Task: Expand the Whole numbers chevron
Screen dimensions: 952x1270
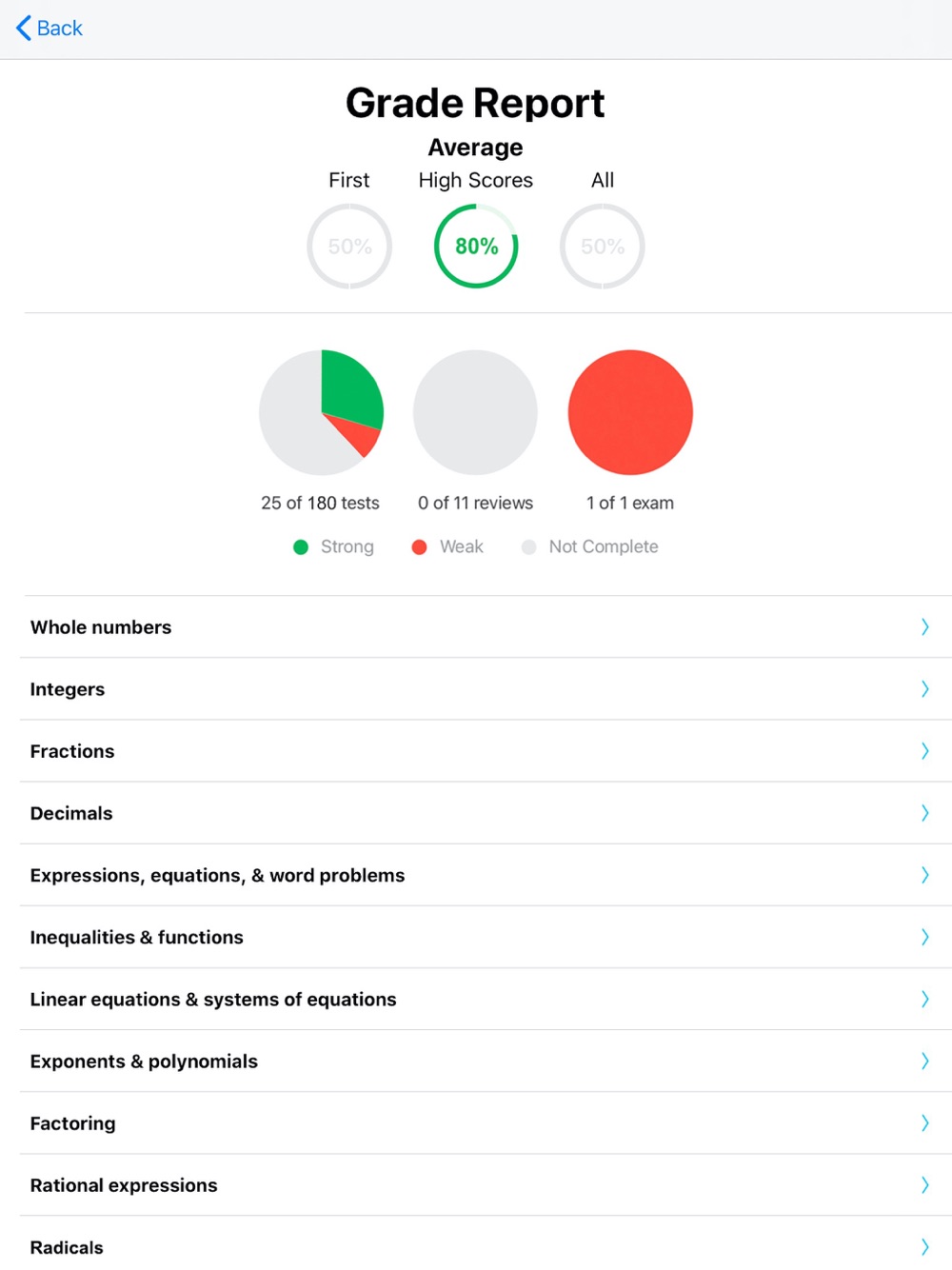Action: [924, 626]
